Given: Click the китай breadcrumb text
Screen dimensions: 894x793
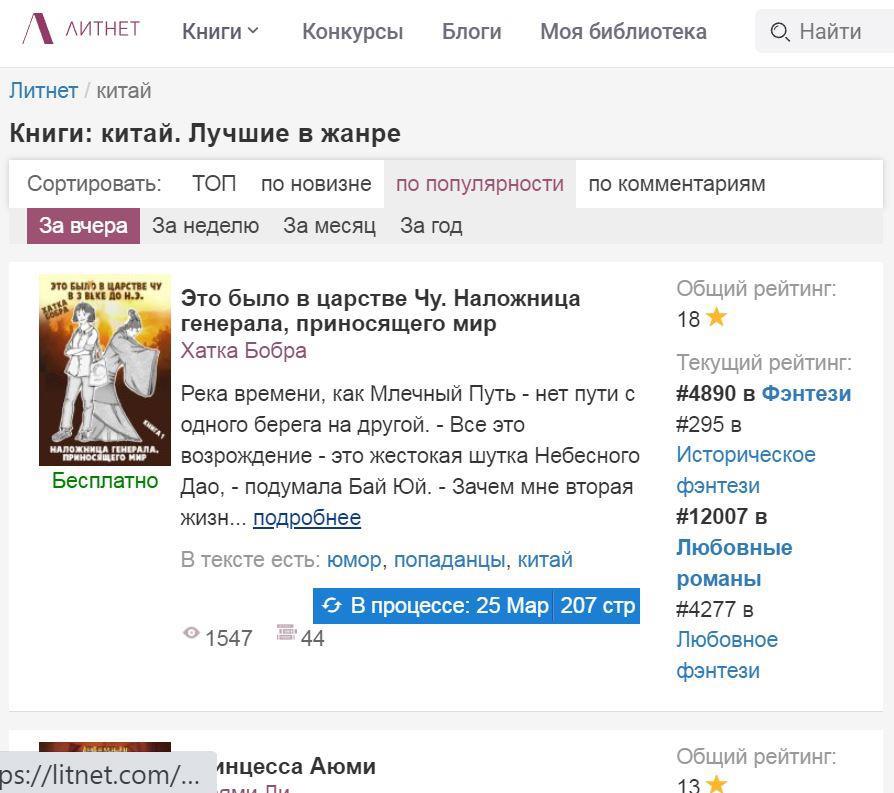Looking at the screenshot, I should coord(124,91).
